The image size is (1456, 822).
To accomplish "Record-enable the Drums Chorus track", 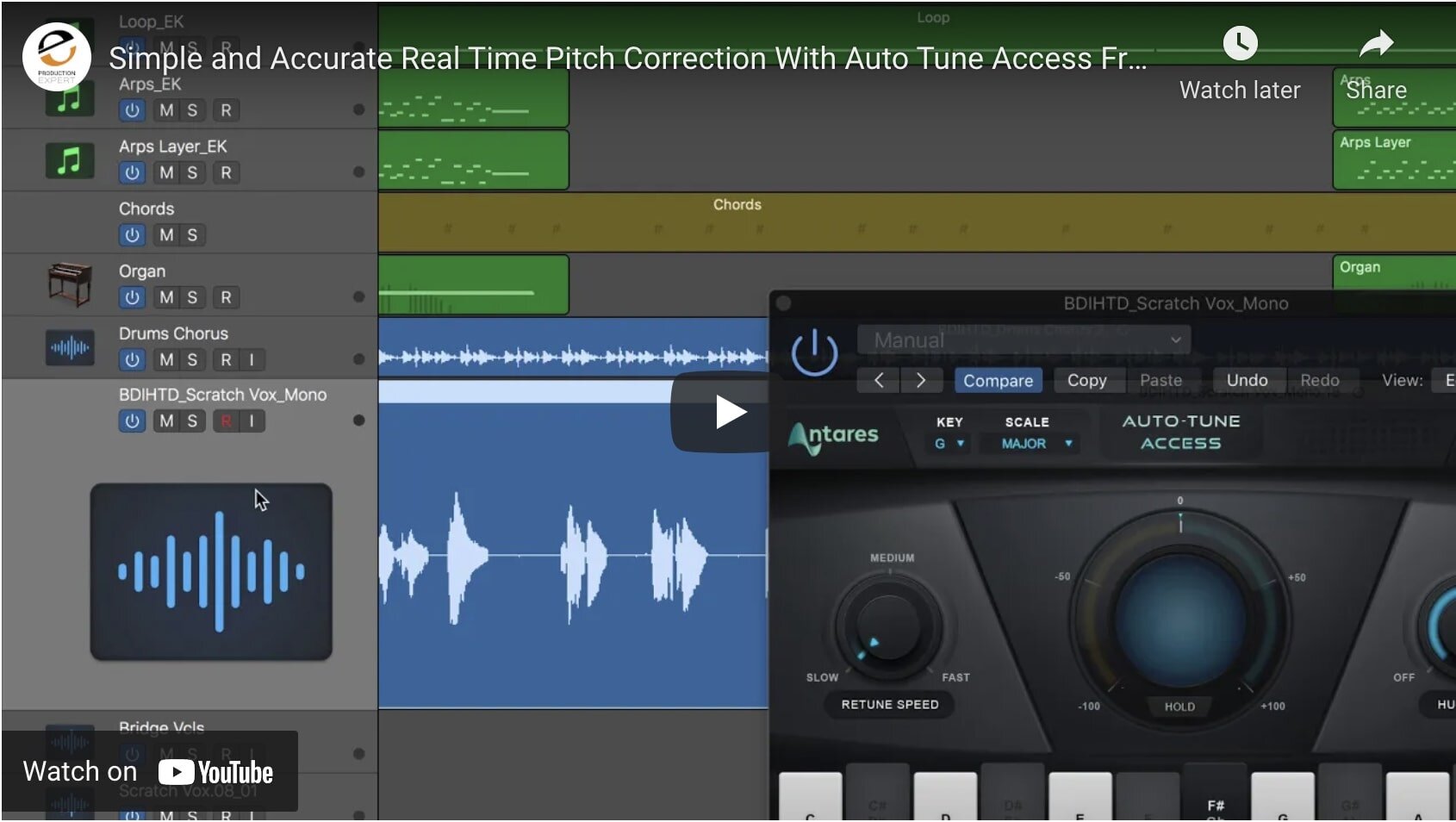I will point(226,359).
